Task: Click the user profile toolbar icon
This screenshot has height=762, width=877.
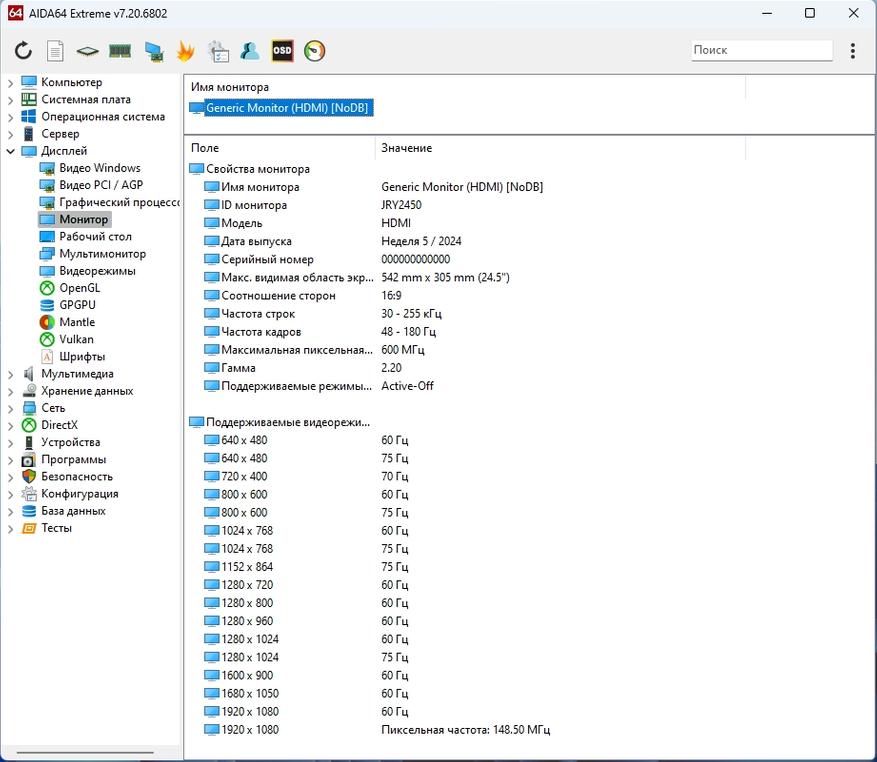Action: point(250,51)
